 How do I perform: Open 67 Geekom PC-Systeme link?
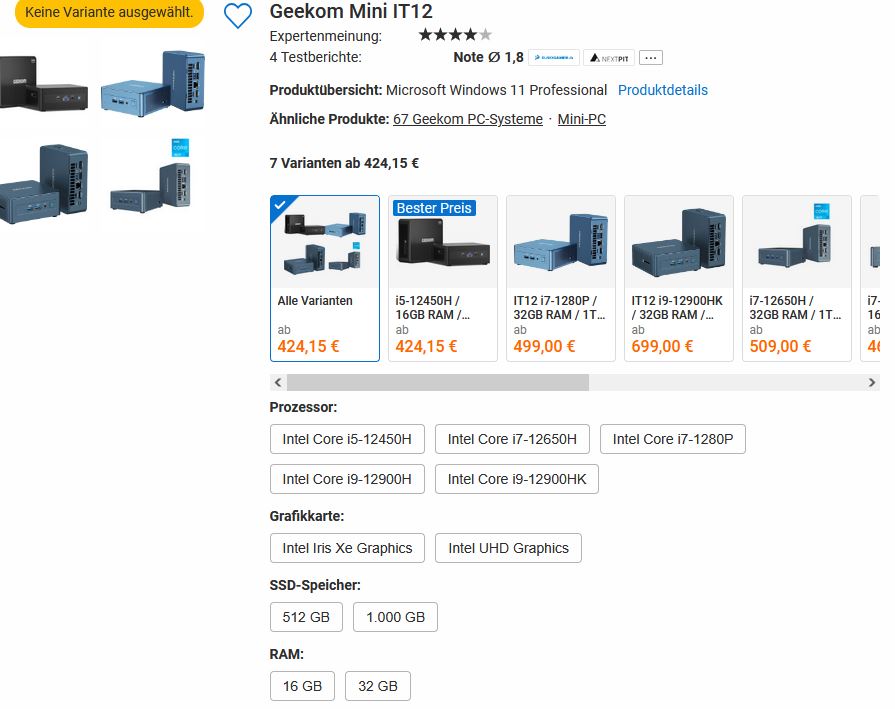(x=467, y=119)
